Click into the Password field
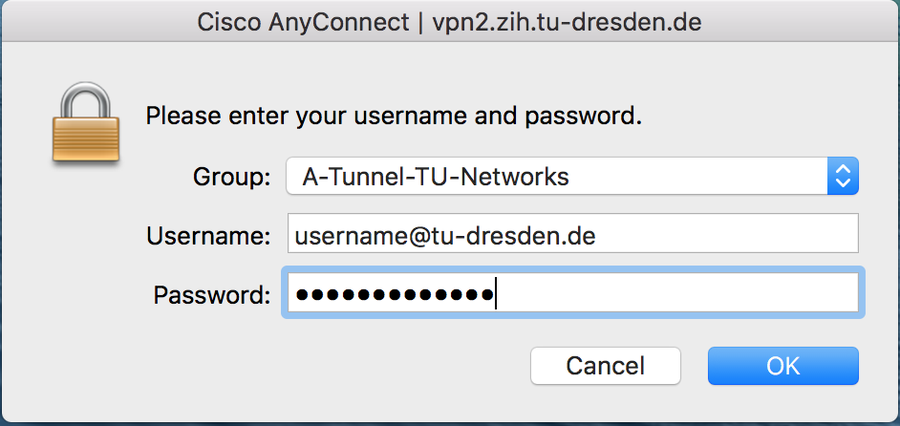 [x=573, y=292]
